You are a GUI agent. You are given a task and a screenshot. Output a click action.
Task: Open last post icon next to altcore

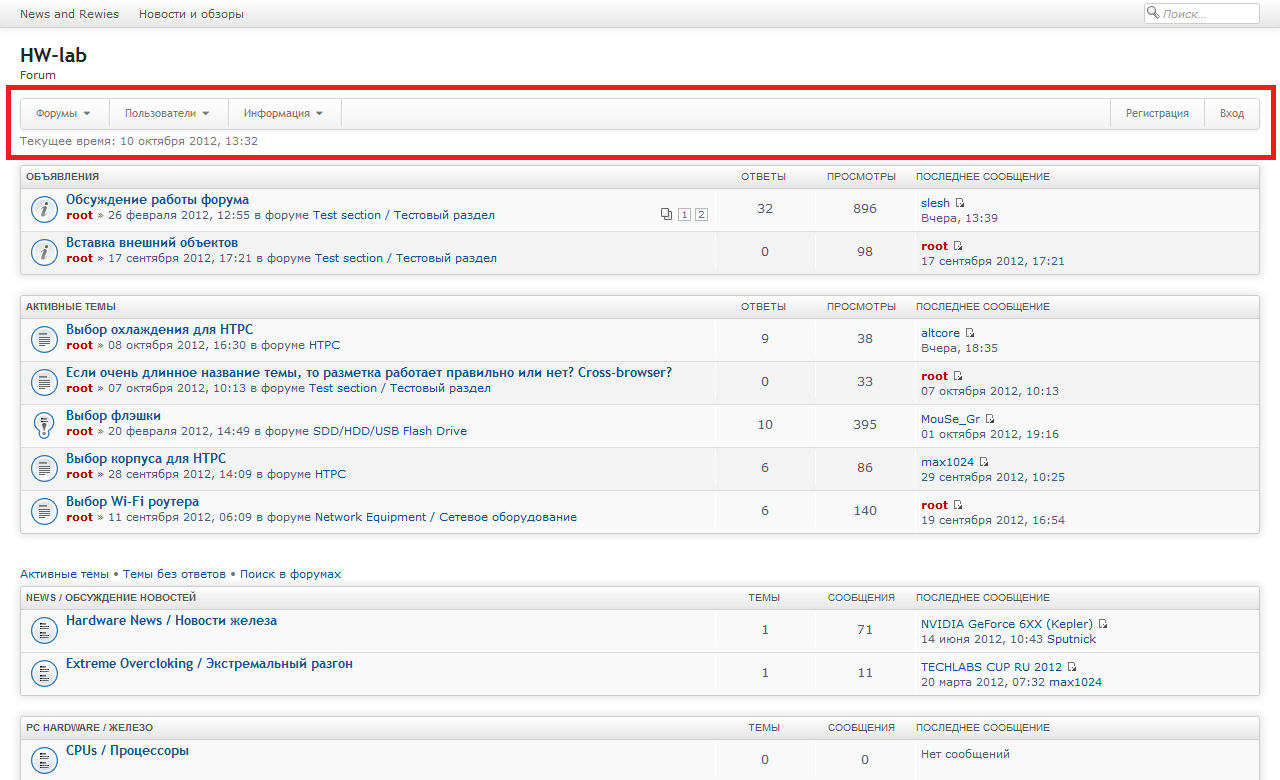click(970, 333)
